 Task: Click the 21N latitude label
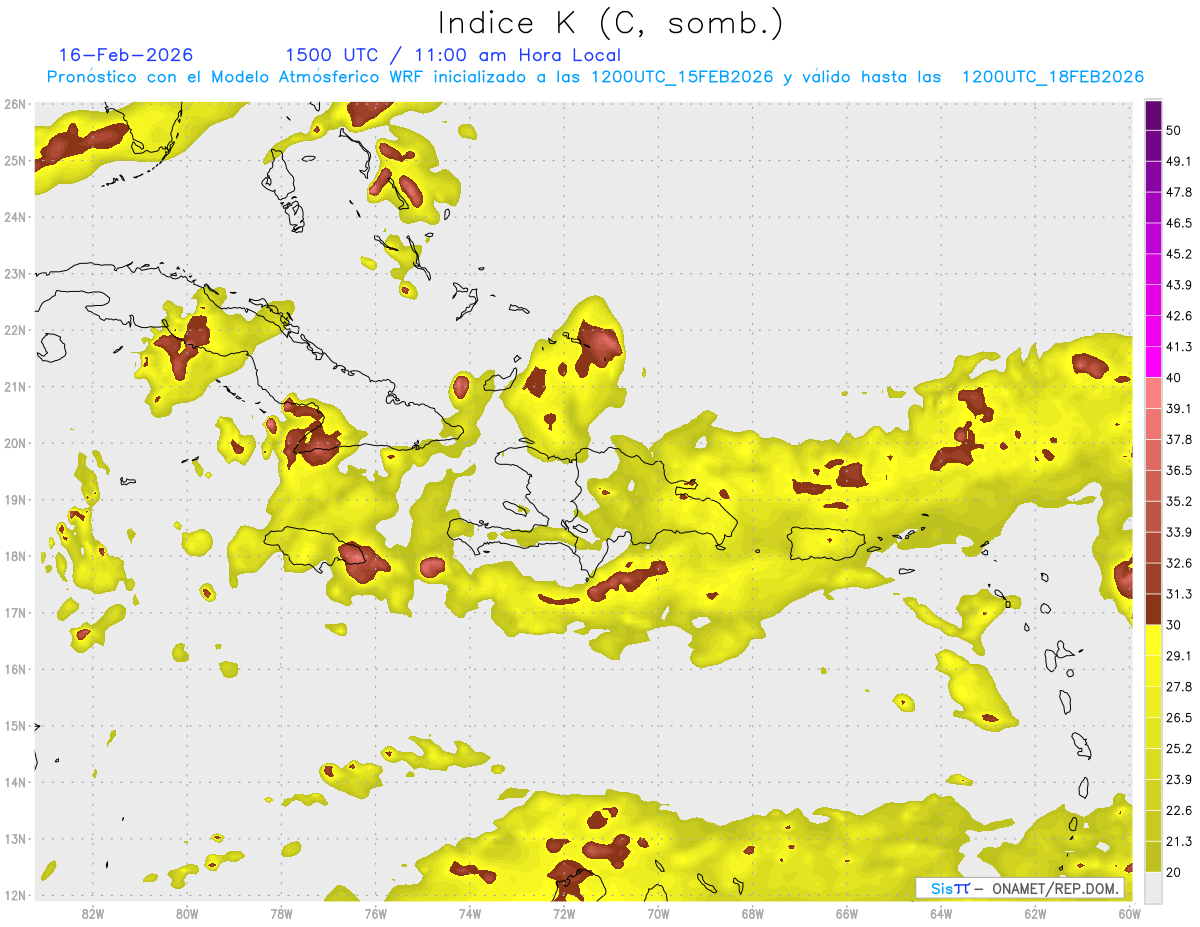point(15,386)
